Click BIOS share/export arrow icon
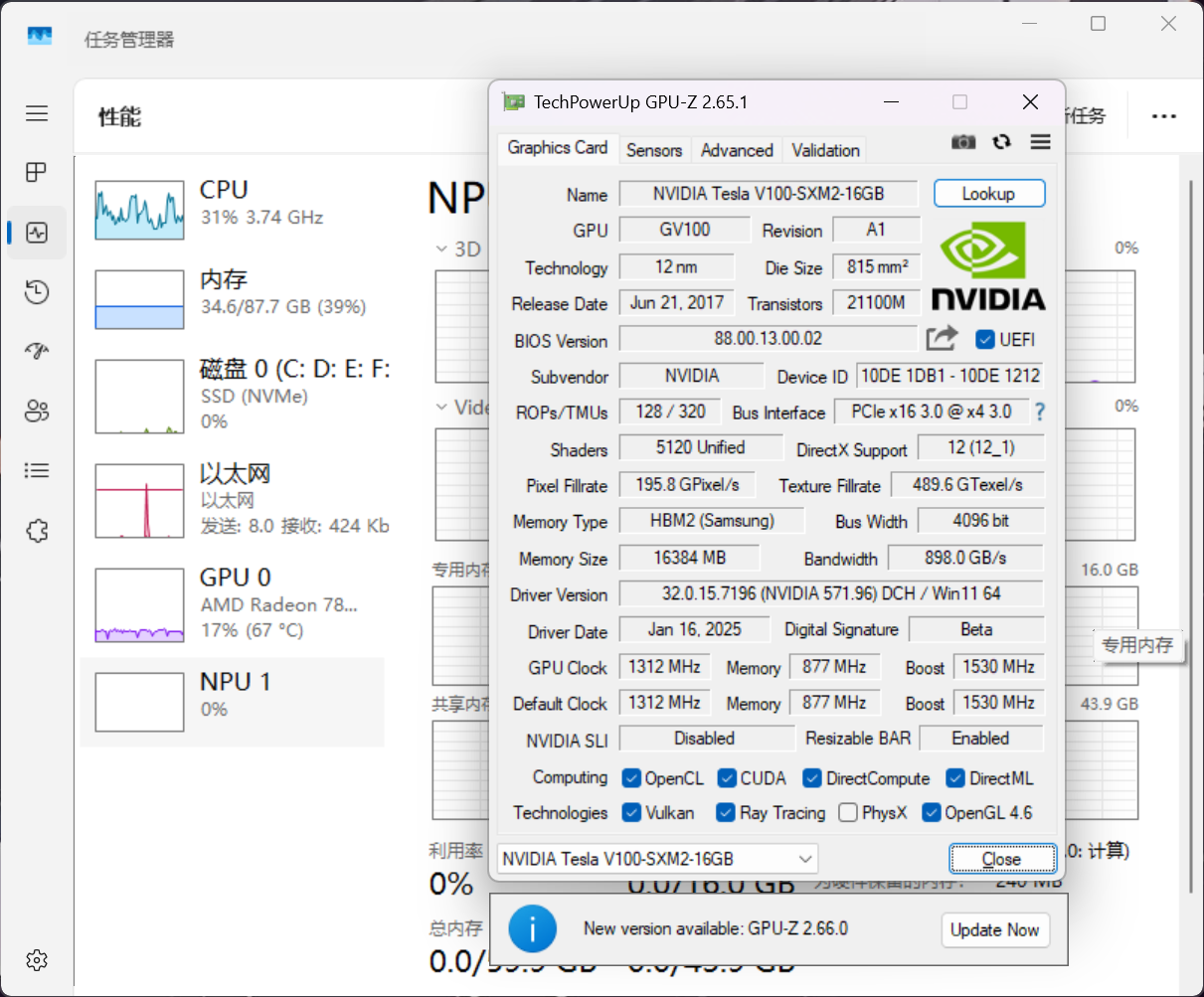 [x=942, y=338]
